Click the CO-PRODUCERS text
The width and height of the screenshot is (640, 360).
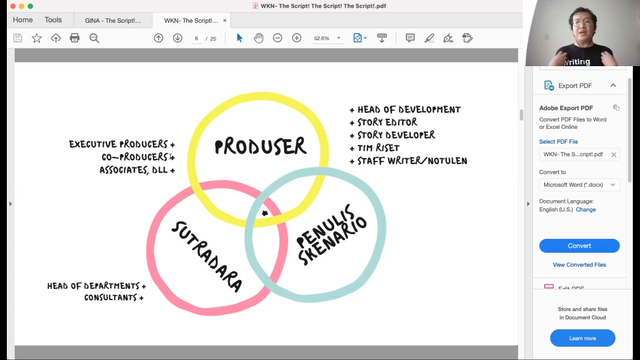pos(135,157)
